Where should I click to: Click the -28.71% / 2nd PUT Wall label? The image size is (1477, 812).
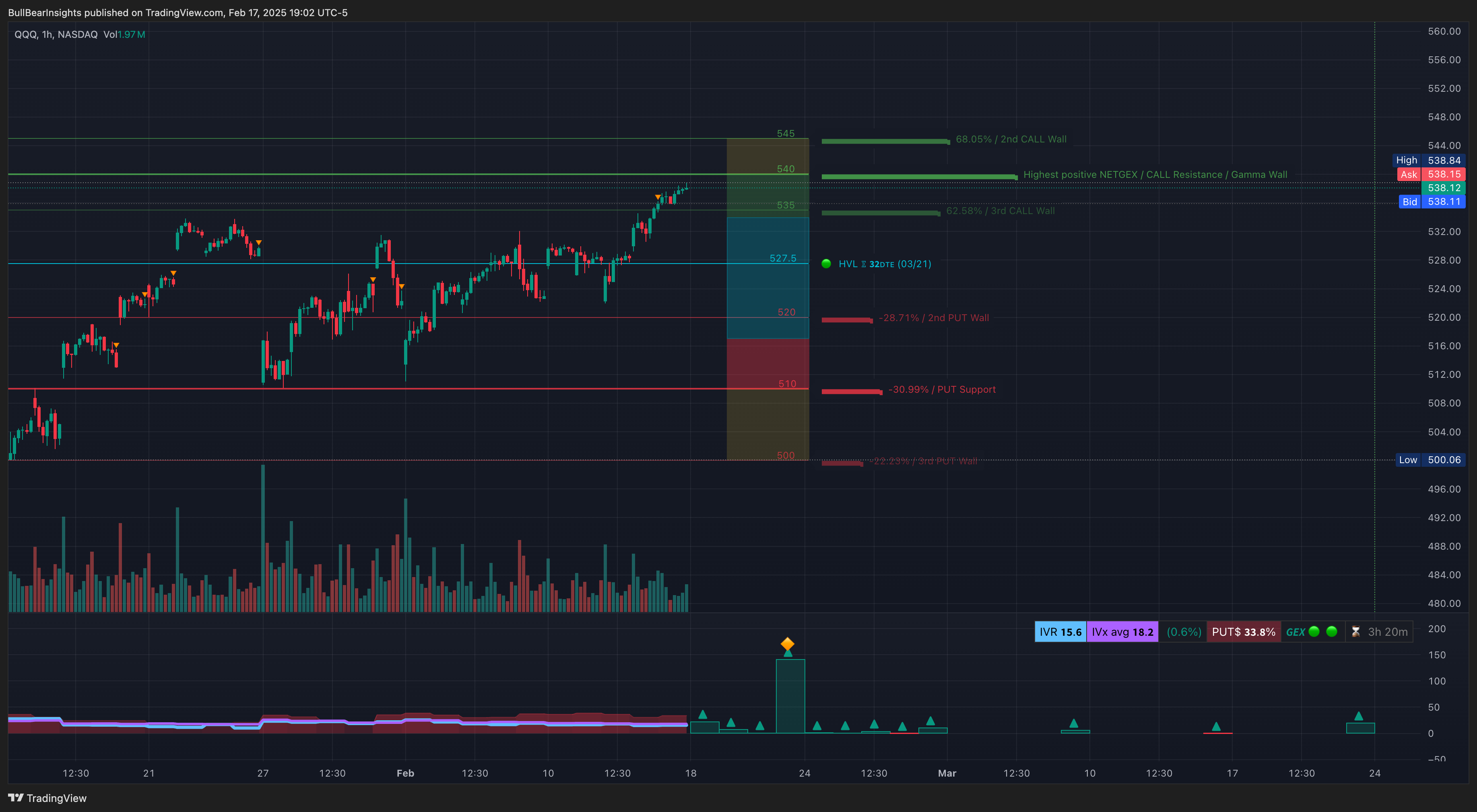(x=933, y=318)
